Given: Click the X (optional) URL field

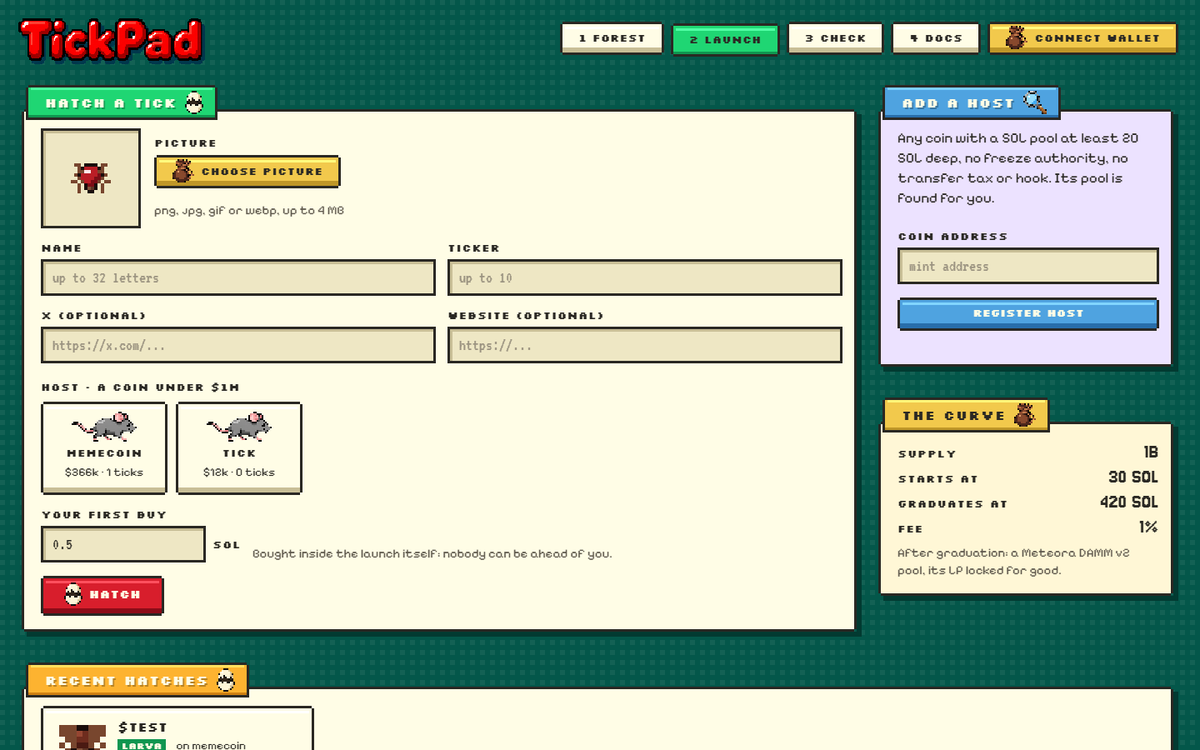Looking at the screenshot, I should coord(238,346).
